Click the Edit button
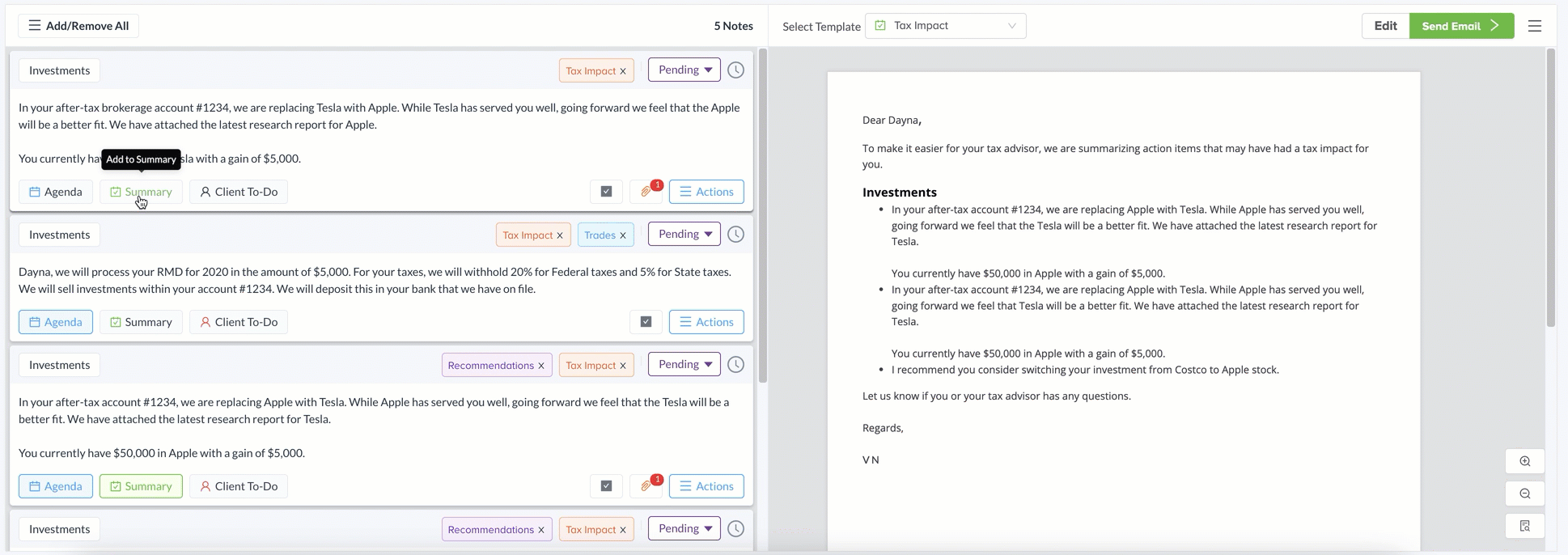1568x555 pixels. pyautogui.click(x=1385, y=26)
